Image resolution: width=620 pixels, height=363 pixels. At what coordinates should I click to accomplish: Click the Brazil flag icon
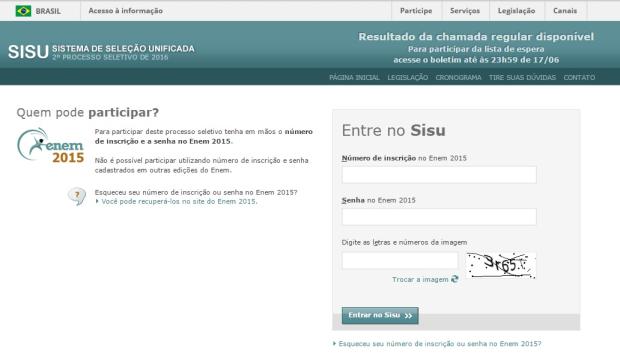[23, 11]
